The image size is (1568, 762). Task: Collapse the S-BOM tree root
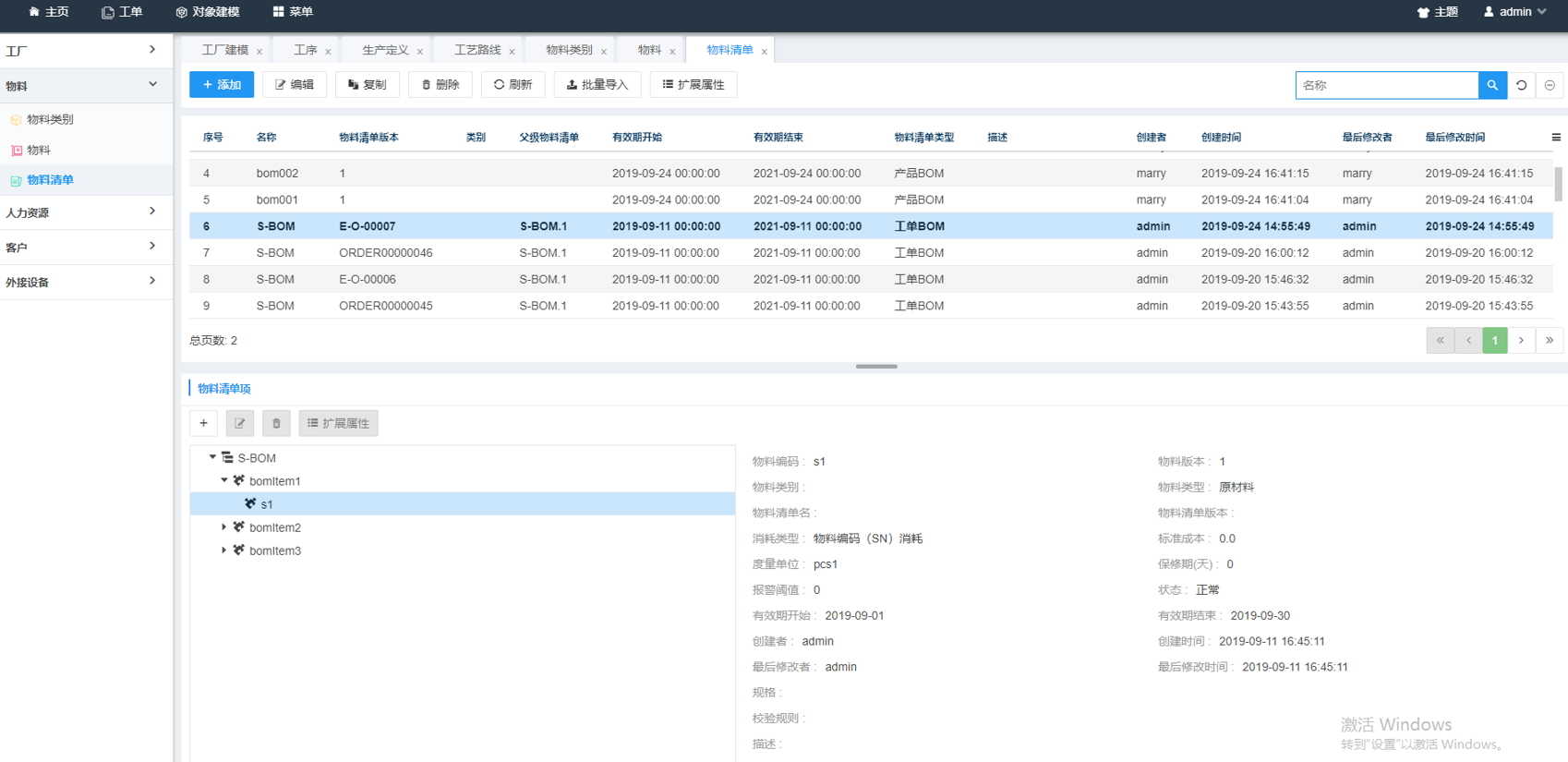click(x=212, y=457)
